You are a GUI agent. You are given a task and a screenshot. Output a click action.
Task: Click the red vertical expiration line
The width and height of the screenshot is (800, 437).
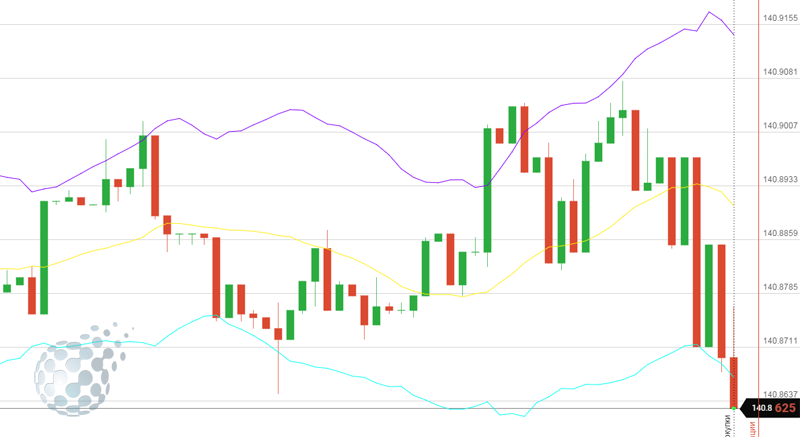coord(757,200)
